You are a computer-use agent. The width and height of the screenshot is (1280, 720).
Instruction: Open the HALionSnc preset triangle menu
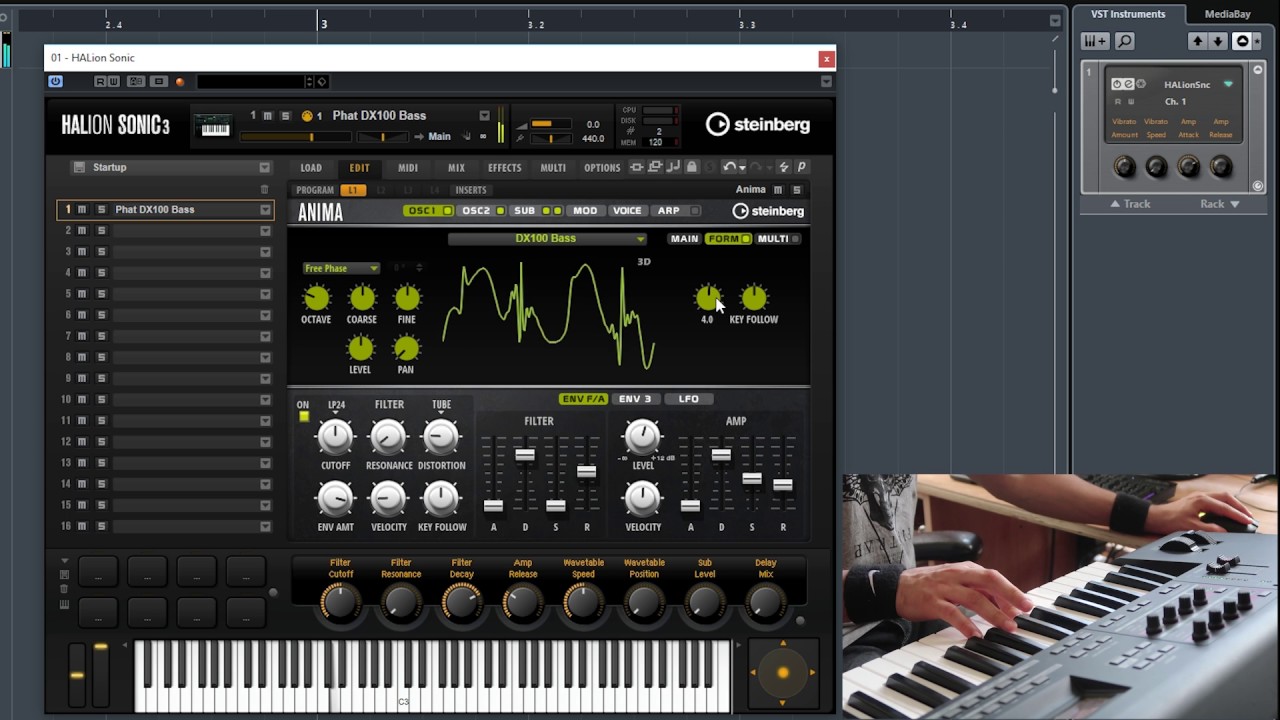point(1228,84)
